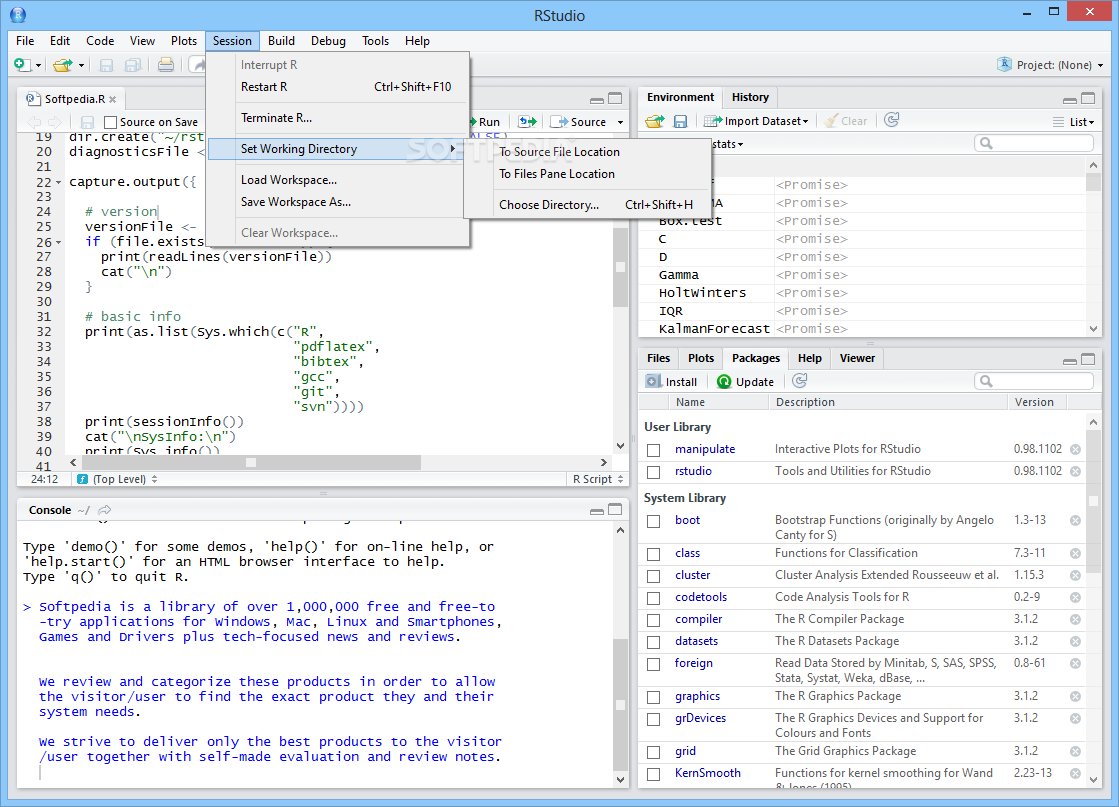The height and width of the screenshot is (807, 1119).
Task: Check the manipulate package checkbox
Action: coord(654,450)
